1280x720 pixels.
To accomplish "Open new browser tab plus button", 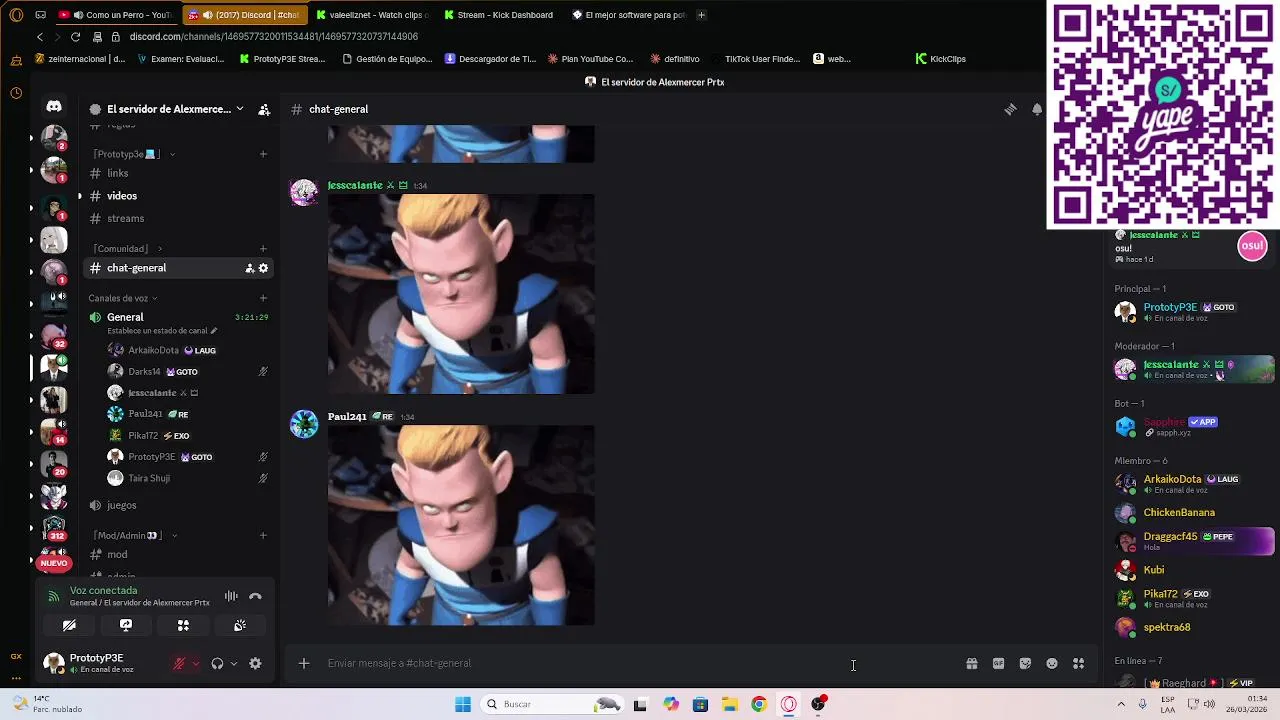I will coord(701,15).
